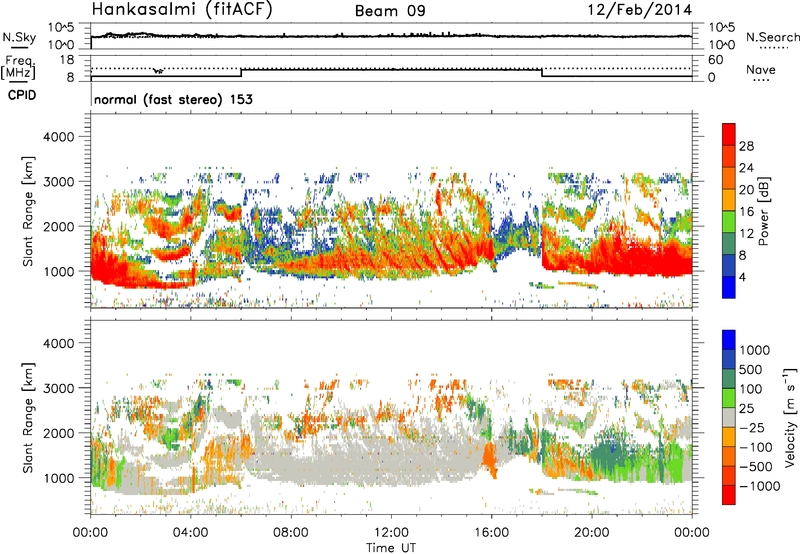Click the 'Power [dB]' colorbar label
This screenshot has width=800, height=554.
click(763, 211)
